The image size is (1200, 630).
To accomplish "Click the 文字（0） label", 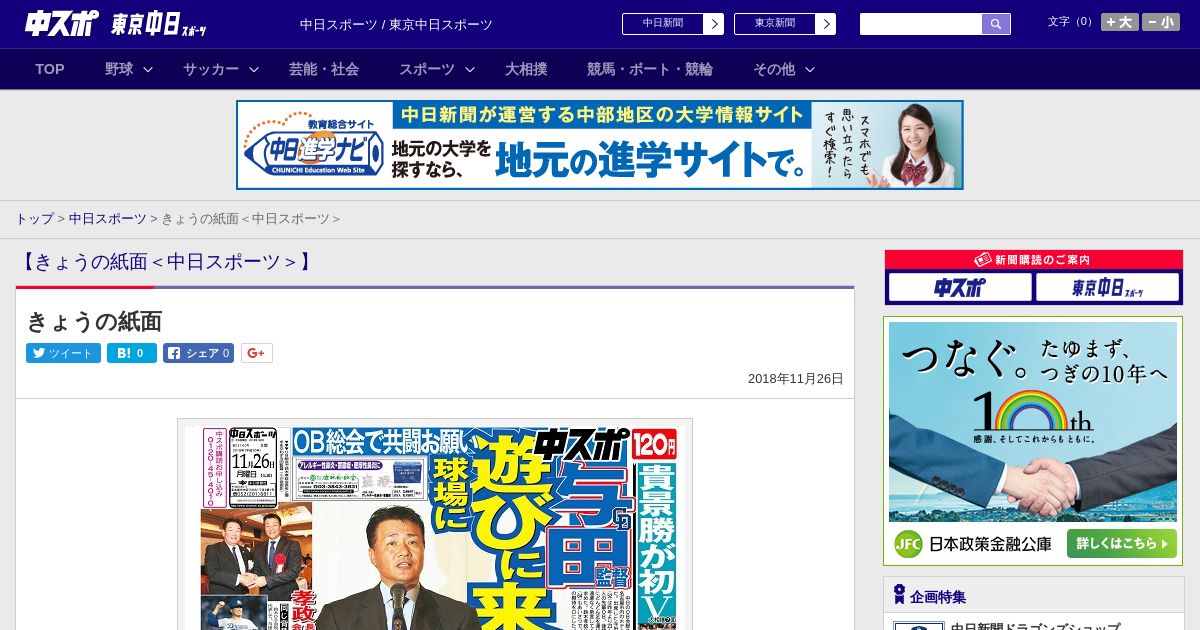I will (x=1071, y=21).
